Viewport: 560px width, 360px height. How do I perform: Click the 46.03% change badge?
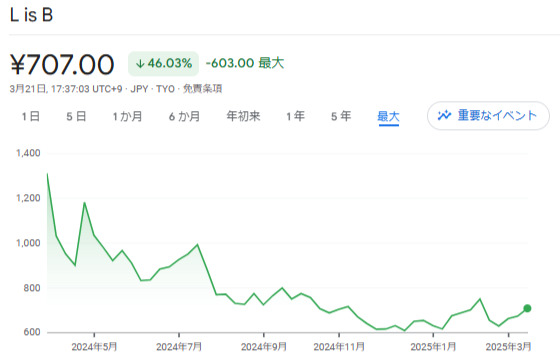click(164, 64)
